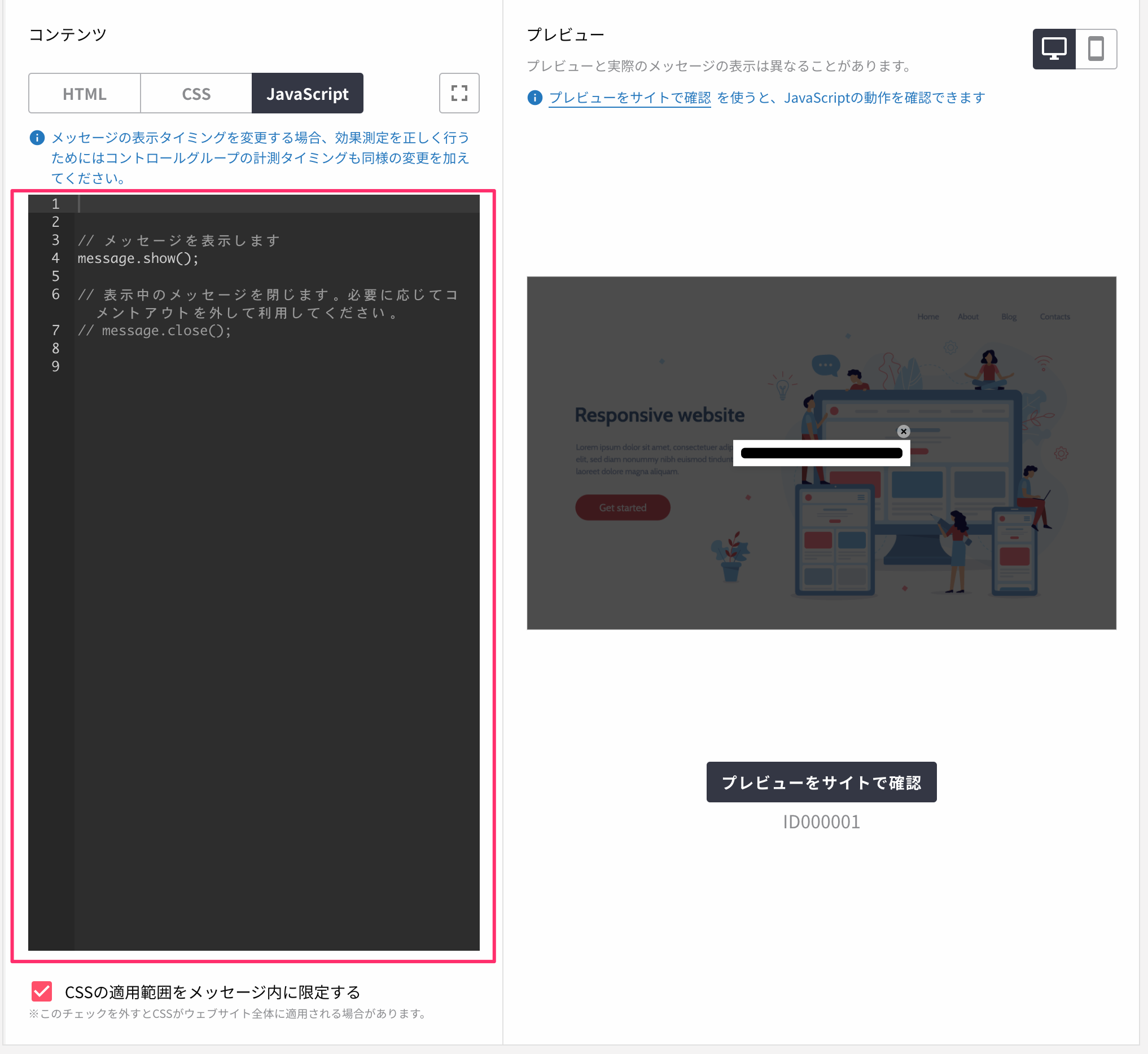
Task: Click the プレビューをサイトで確認 button
Action: pos(821,782)
